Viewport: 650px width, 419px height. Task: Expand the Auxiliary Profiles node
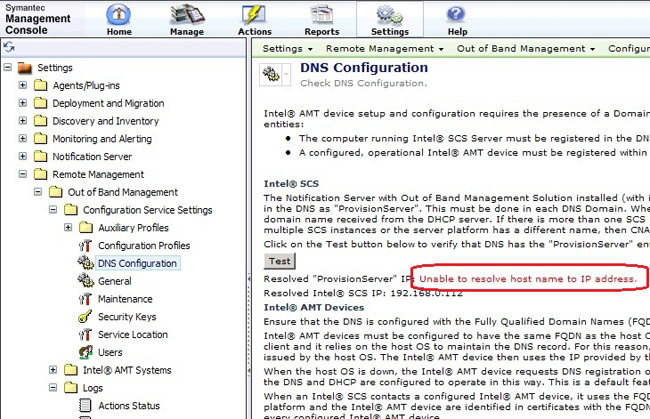click(x=68, y=228)
